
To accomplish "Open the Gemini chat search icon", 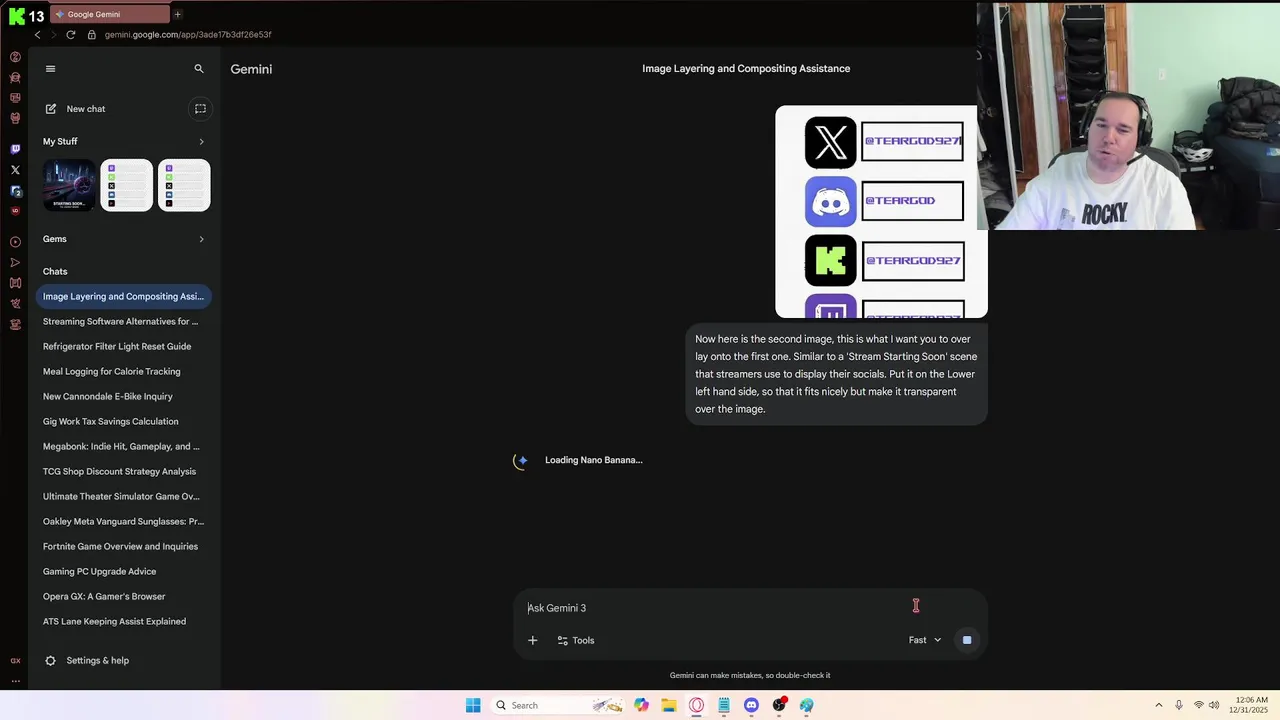I will coord(199,69).
